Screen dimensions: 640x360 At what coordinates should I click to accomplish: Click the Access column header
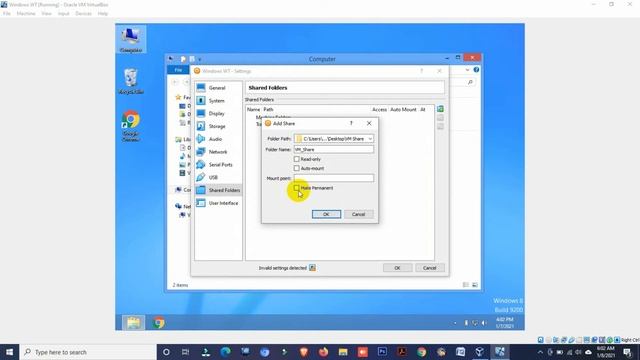379,109
